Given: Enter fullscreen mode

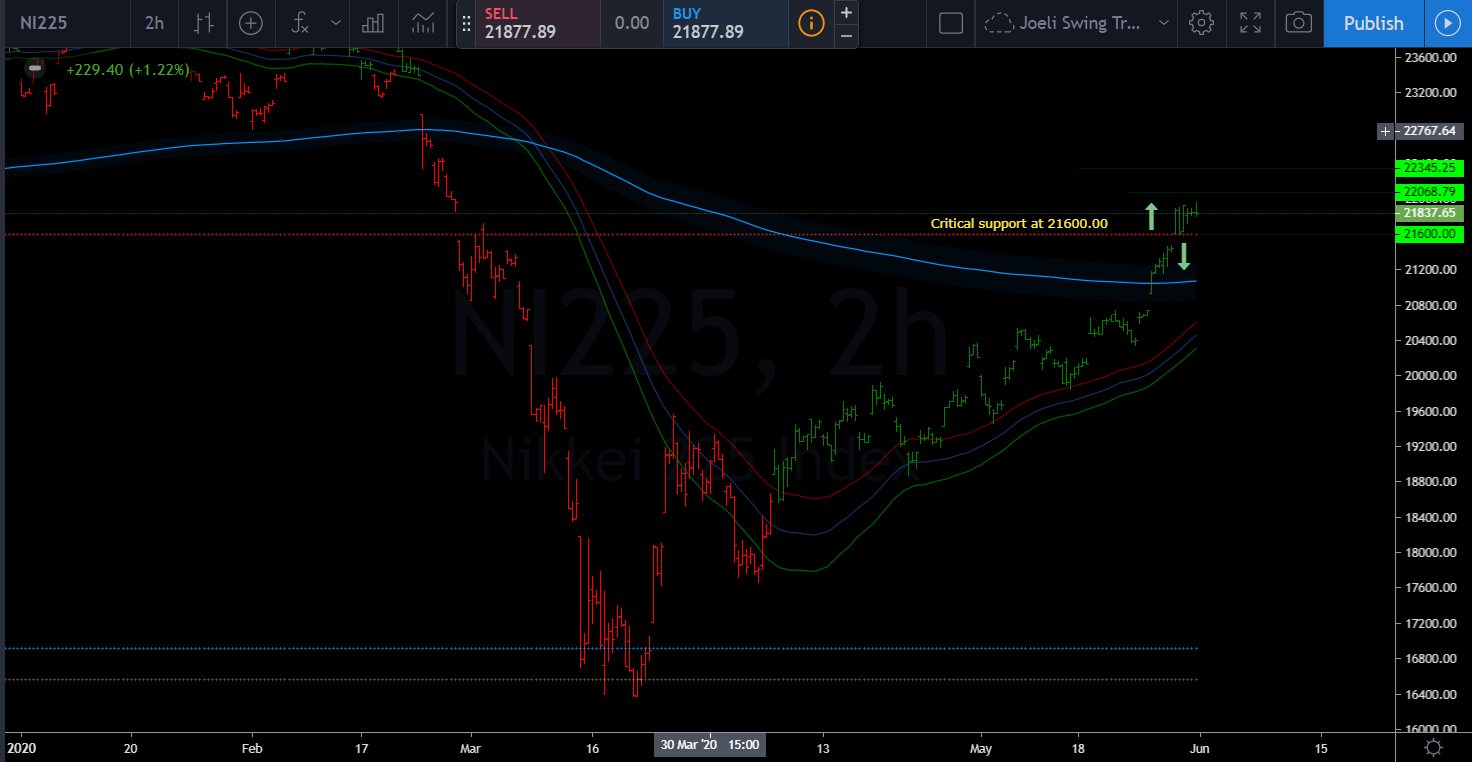Looking at the screenshot, I should [1250, 22].
